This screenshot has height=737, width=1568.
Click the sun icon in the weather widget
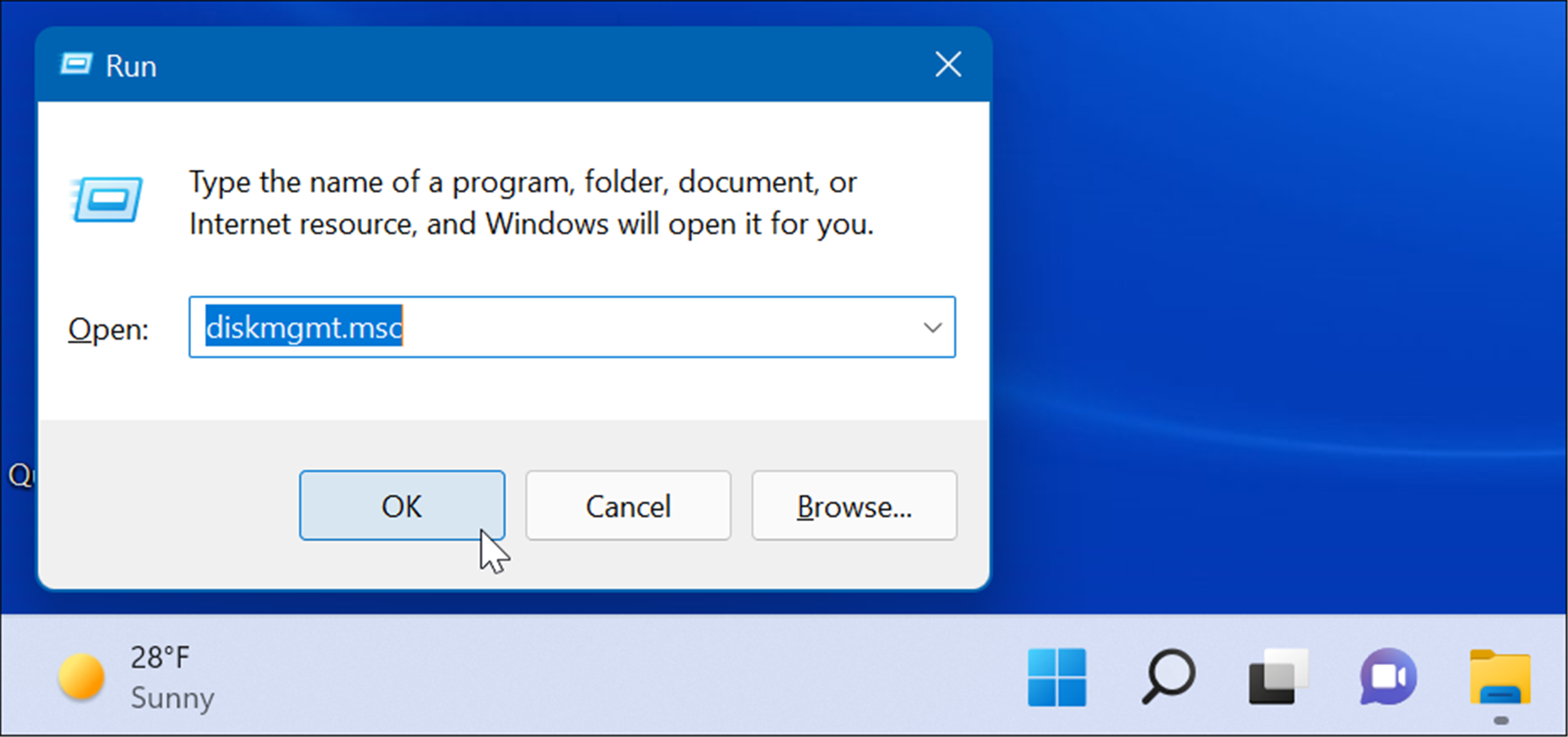(82, 676)
